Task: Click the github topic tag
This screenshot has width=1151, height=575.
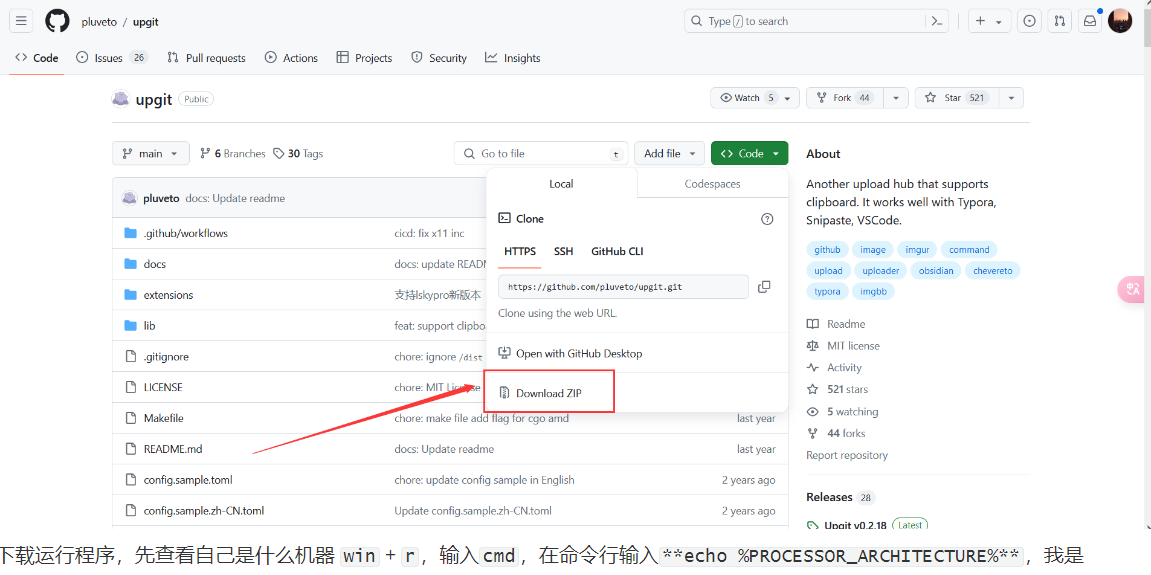Action: (827, 250)
